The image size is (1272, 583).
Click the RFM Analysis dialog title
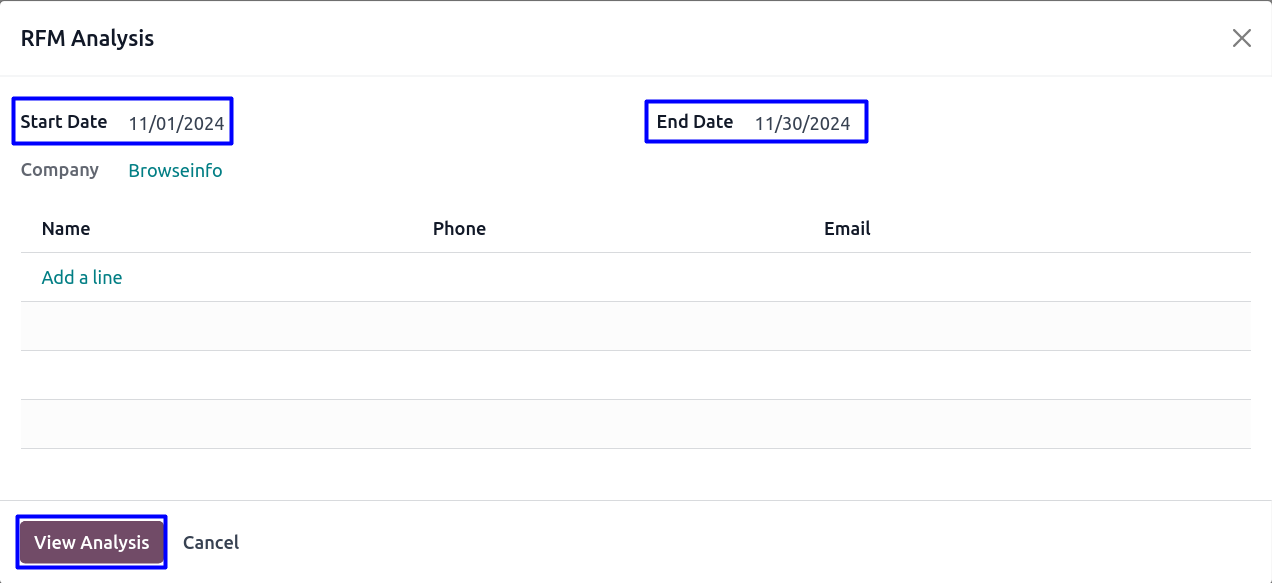[88, 39]
